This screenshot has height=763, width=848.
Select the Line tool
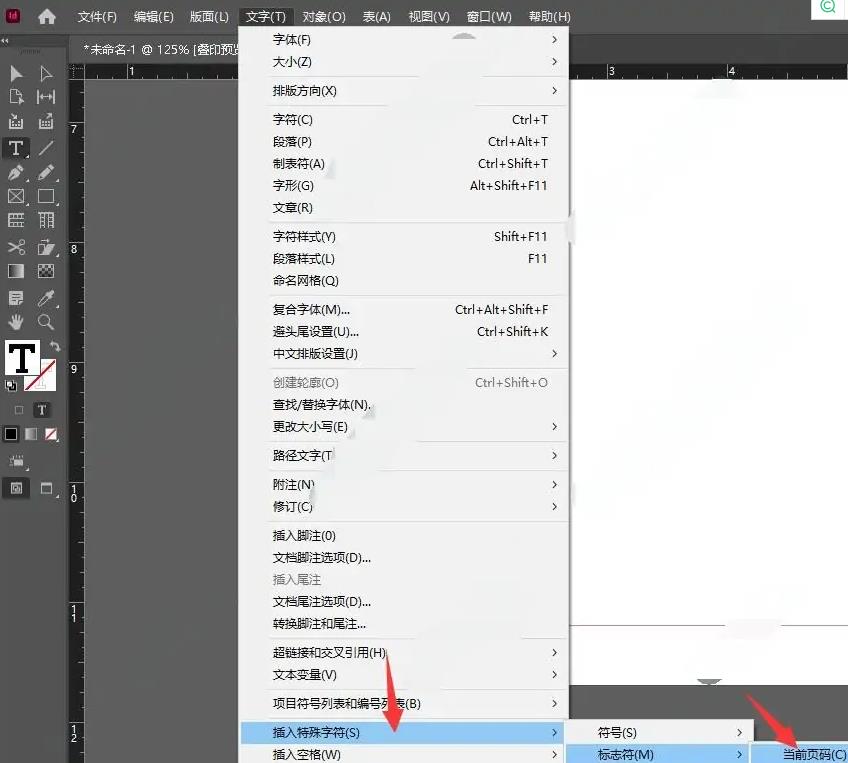[46, 148]
